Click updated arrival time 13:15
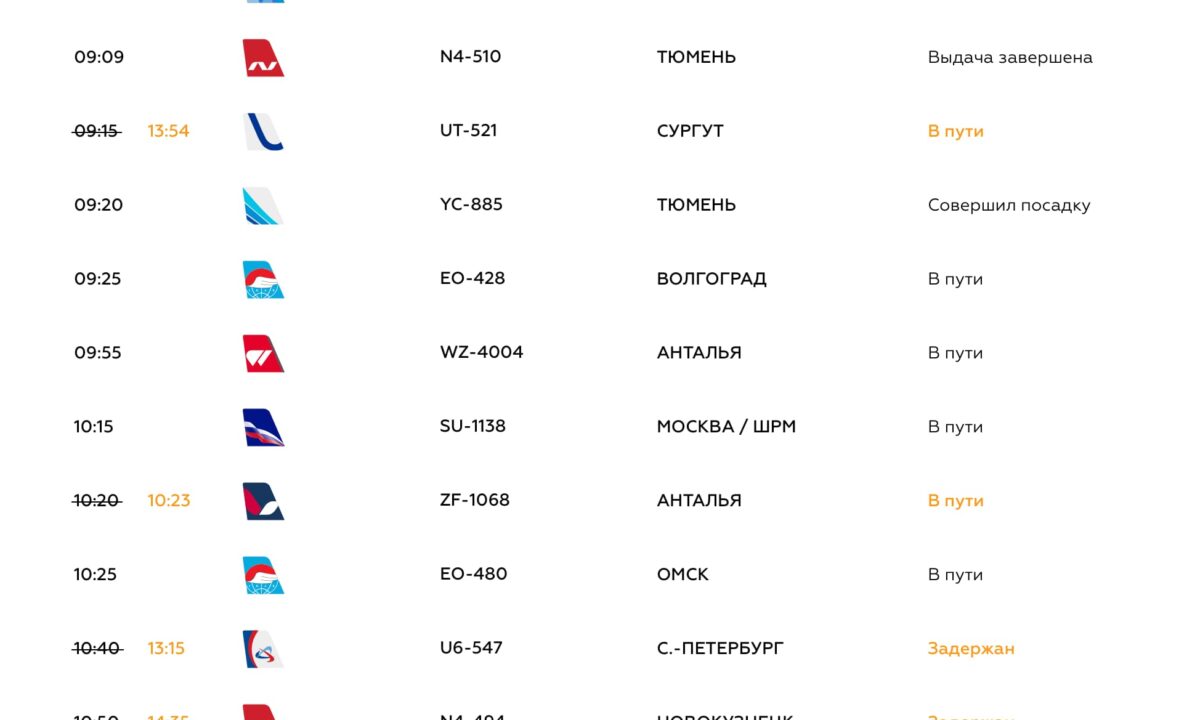 (166, 648)
